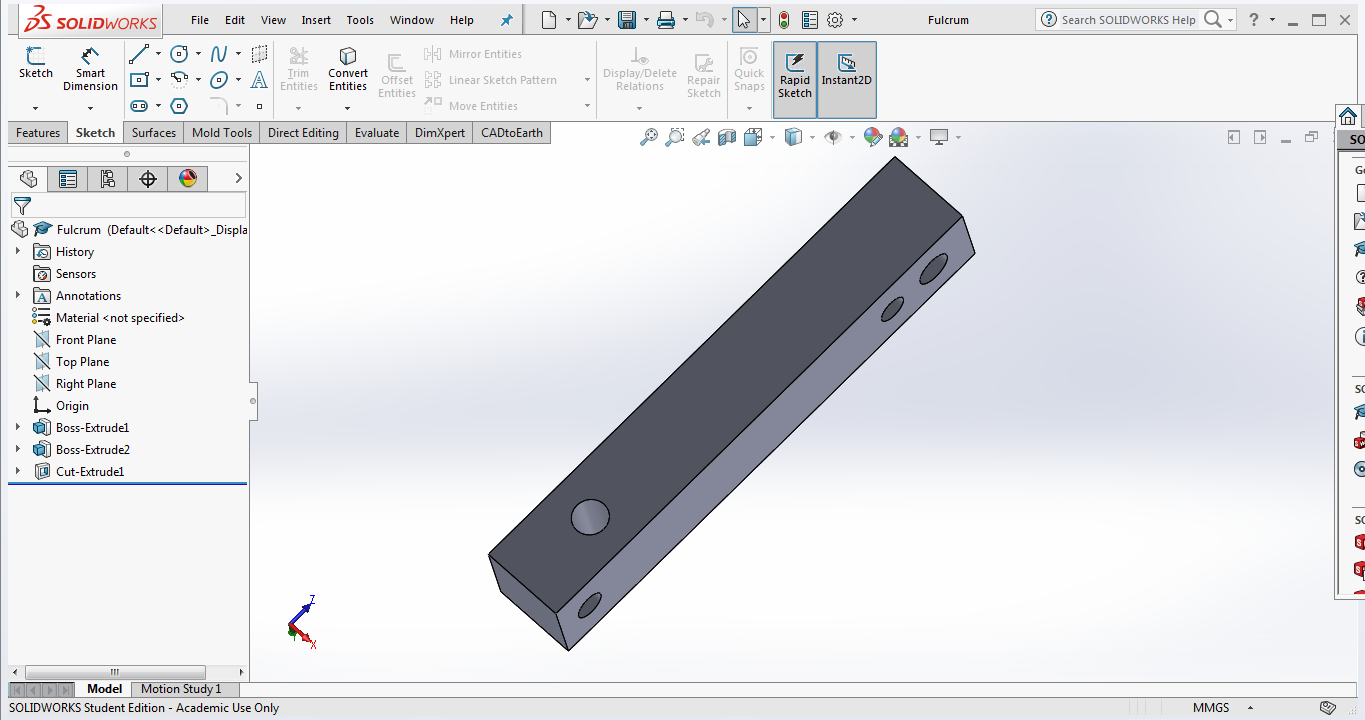The width and height of the screenshot is (1365, 720).
Task: Click the Previous View icon
Action: [x=701, y=137]
